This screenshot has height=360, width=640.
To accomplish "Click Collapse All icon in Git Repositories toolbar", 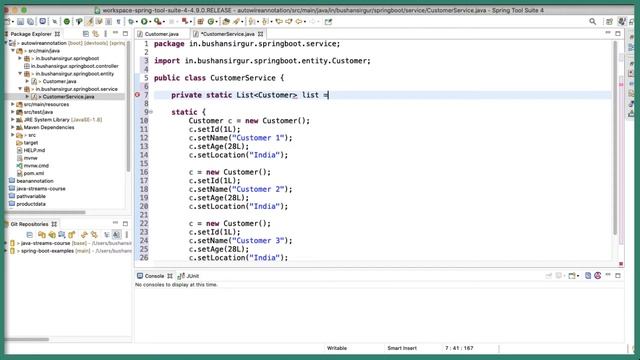I will (29, 235).
